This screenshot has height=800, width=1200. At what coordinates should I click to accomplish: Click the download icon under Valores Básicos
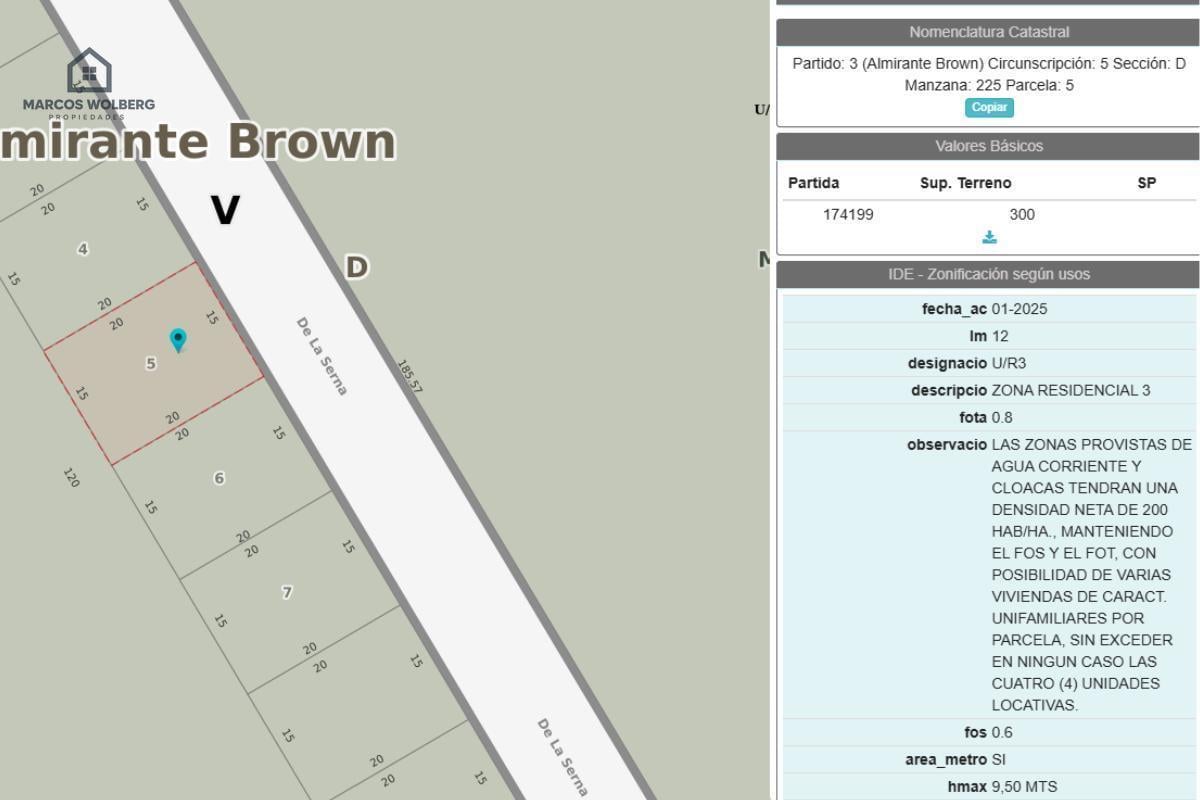point(989,237)
